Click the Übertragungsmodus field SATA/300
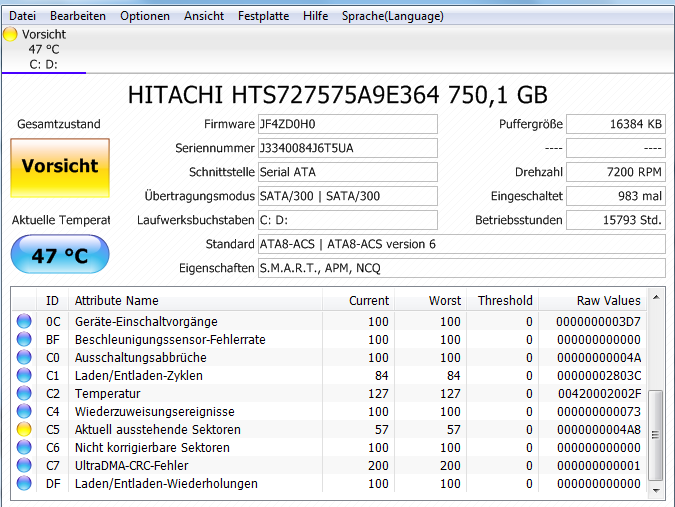 click(347, 196)
